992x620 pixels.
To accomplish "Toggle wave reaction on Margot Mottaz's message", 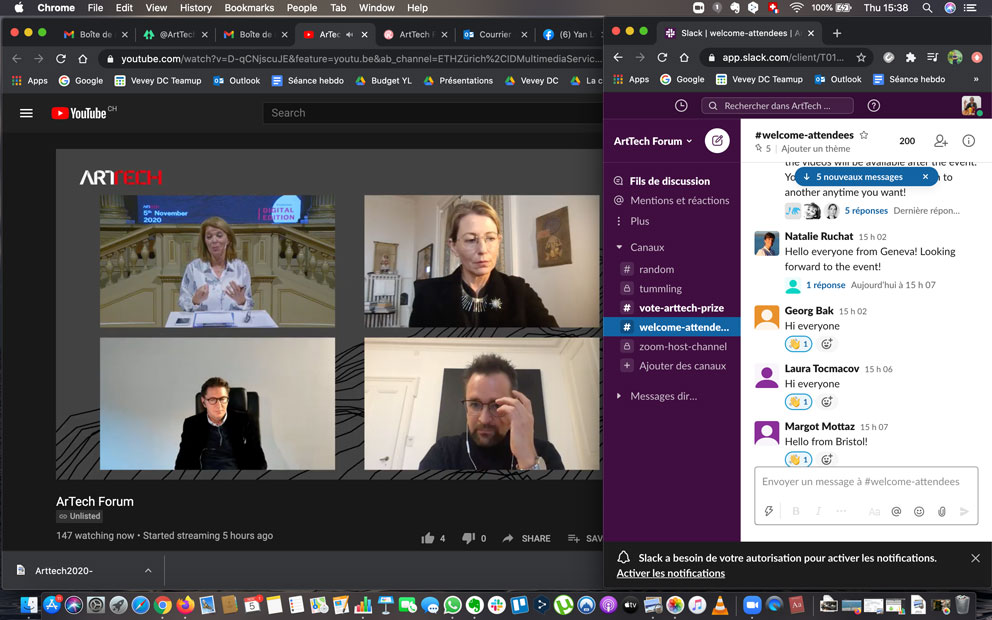I will (798, 459).
